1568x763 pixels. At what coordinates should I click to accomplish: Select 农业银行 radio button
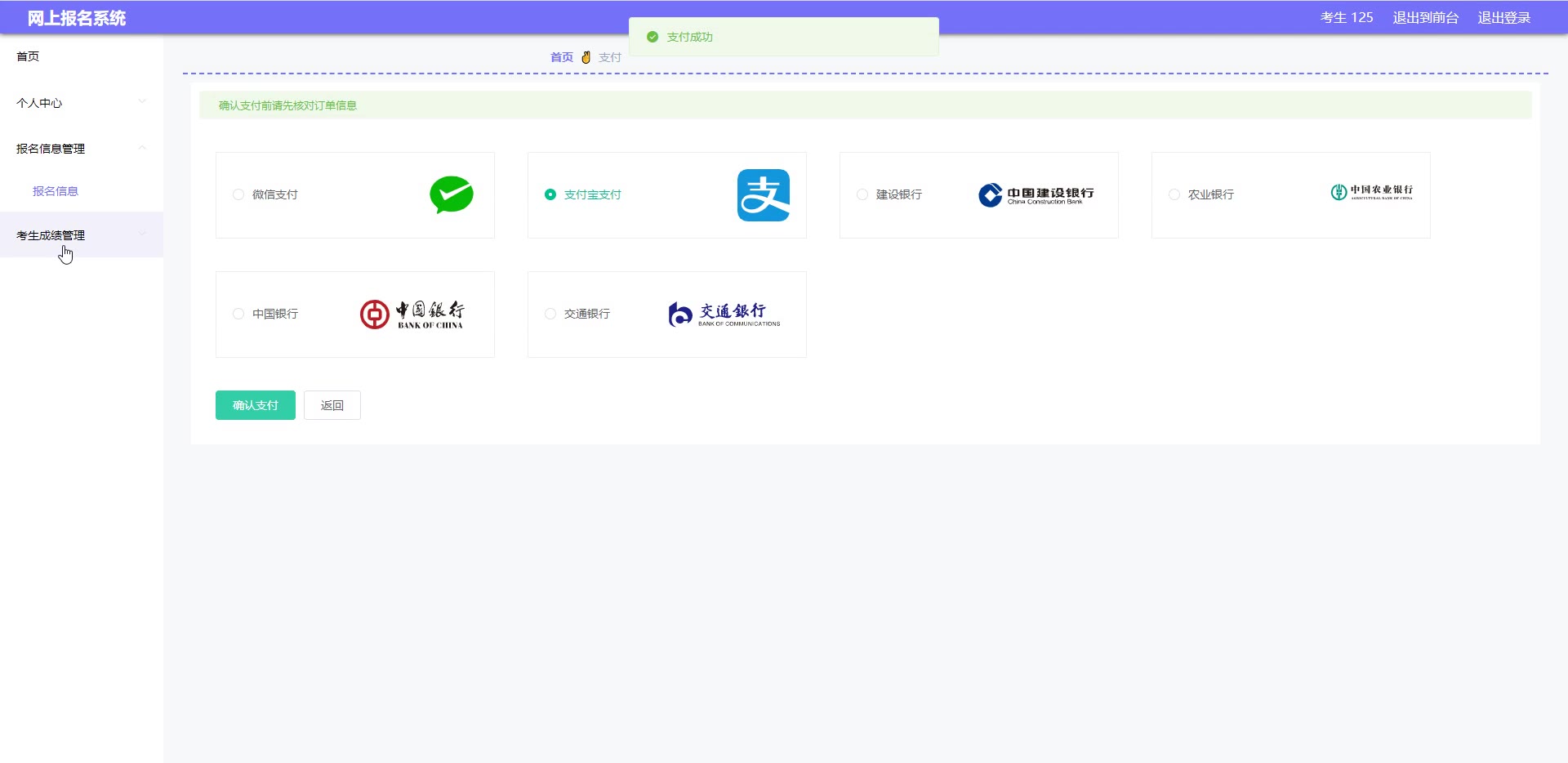(x=1174, y=194)
